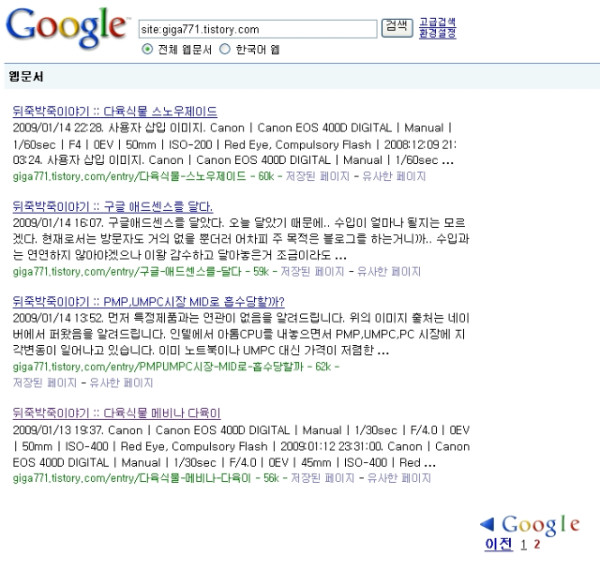Image resolution: width=600 pixels, height=570 pixels.
Task: Open 유사한 페이지 for 애드센스 result
Action: (388, 272)
